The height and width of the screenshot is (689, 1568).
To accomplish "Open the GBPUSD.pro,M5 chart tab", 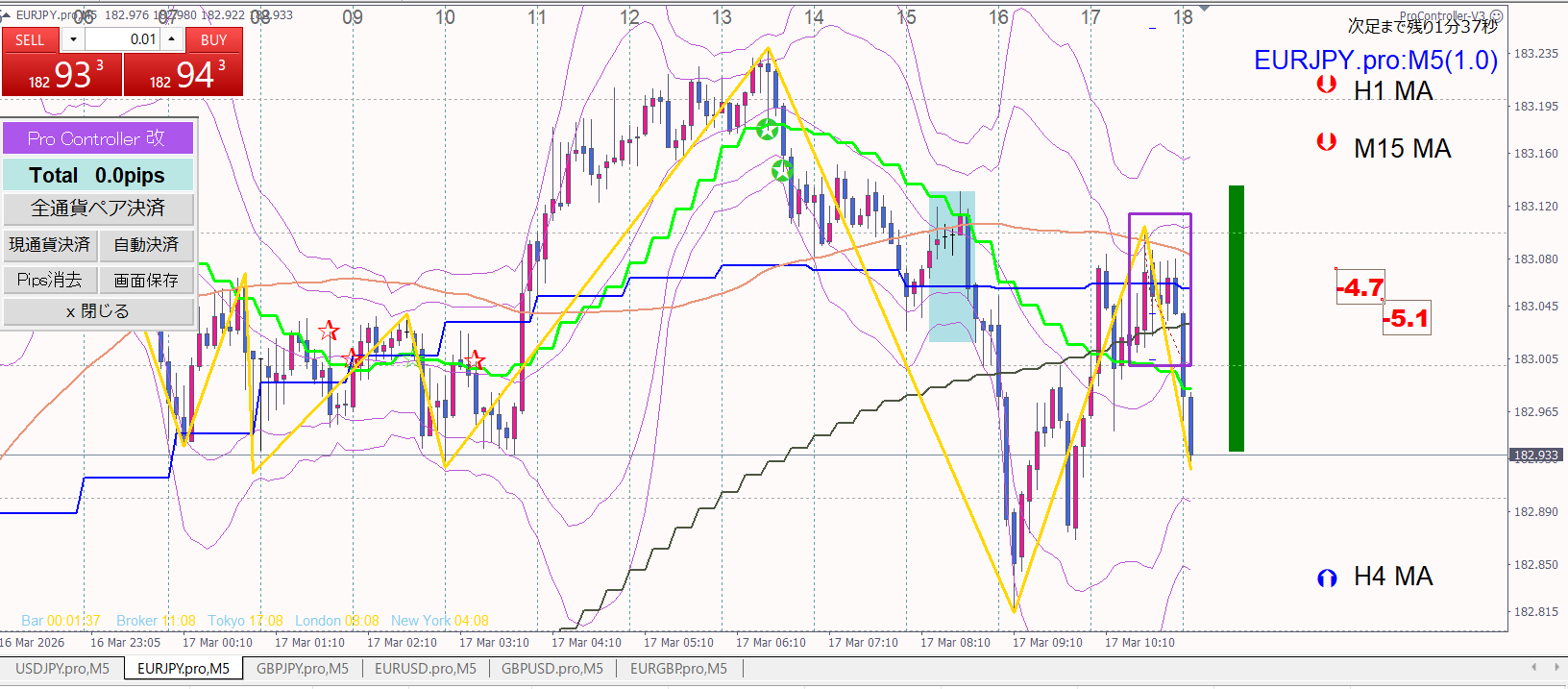I will click(551, 669).
